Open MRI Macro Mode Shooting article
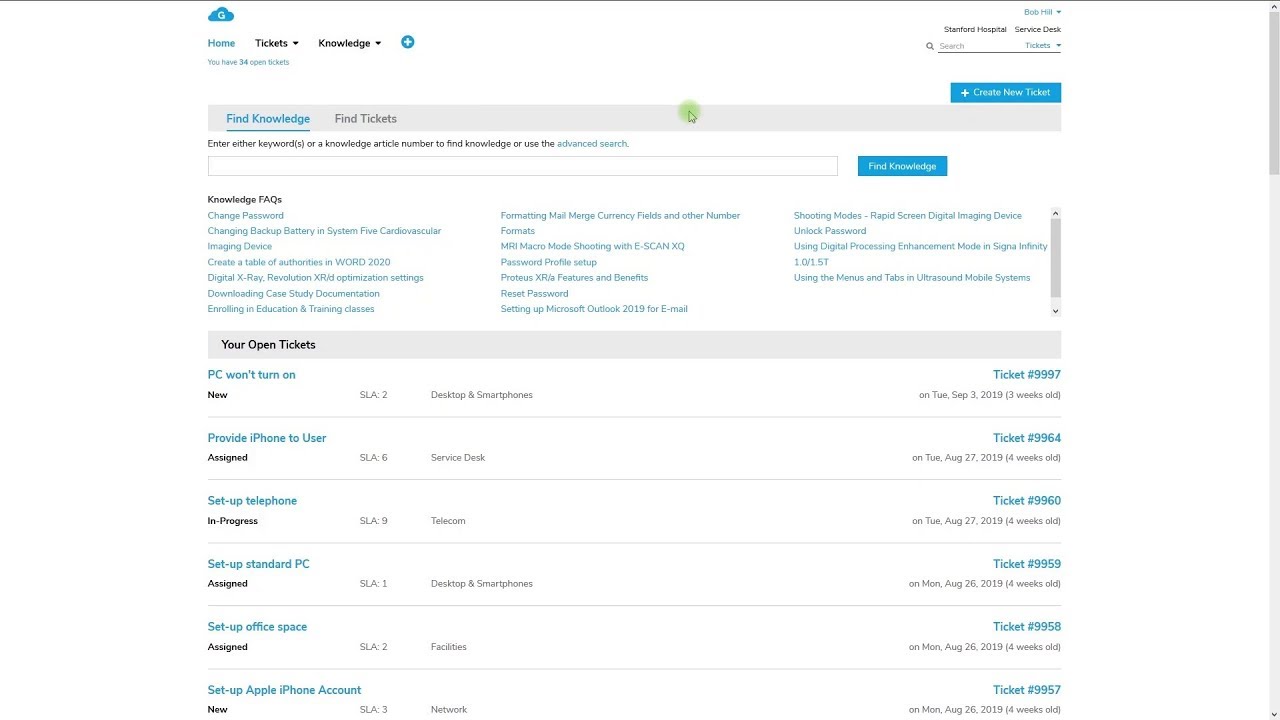 pyautogui.click(x=592, y=246)
